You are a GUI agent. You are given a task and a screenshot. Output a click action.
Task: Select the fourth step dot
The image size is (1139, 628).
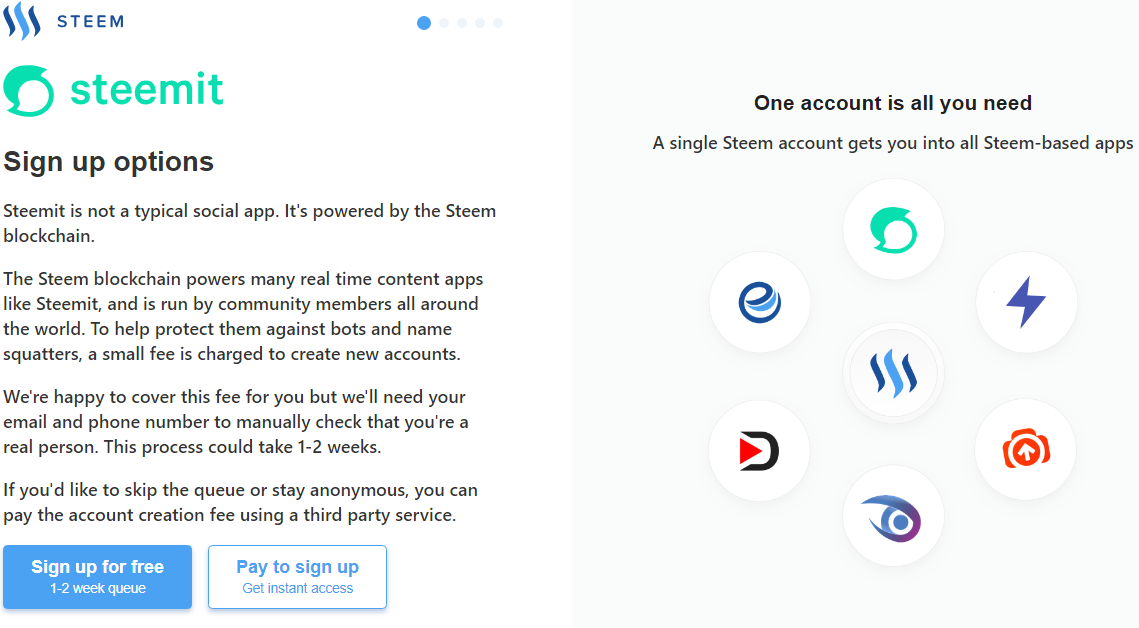tap(480, 23)
